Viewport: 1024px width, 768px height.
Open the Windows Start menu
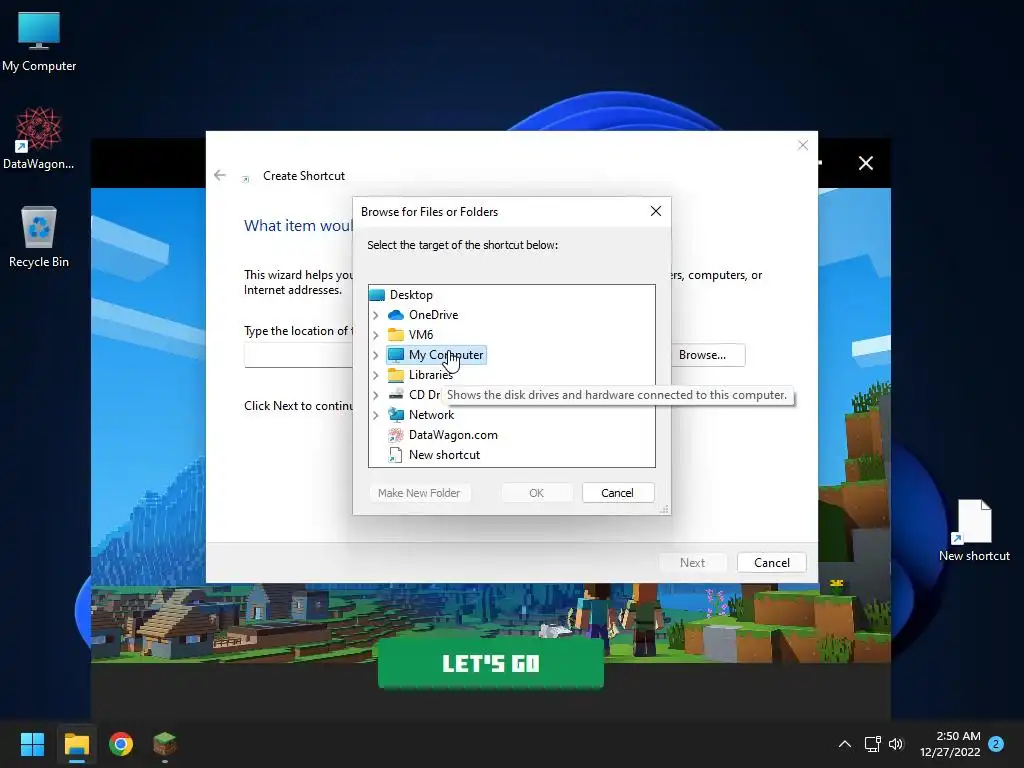[x=32, y=744]
